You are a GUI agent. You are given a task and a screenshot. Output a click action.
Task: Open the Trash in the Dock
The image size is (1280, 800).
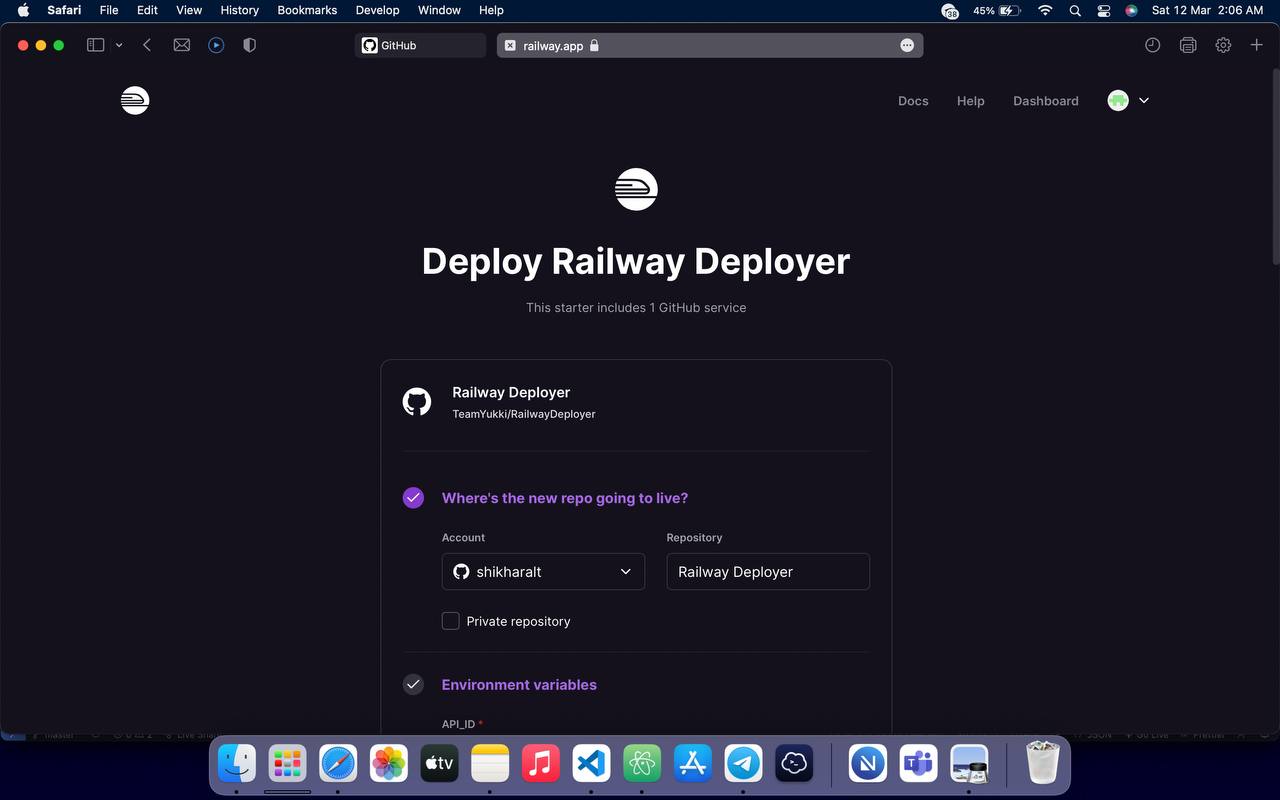point(1043,765)
